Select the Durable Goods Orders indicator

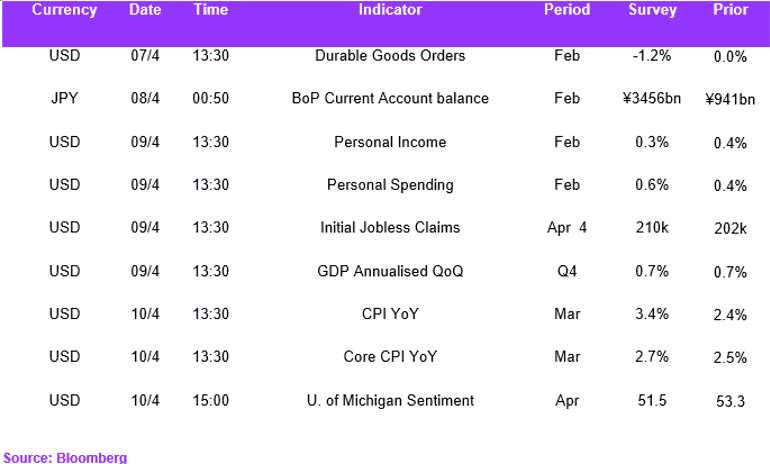(390, 55)
